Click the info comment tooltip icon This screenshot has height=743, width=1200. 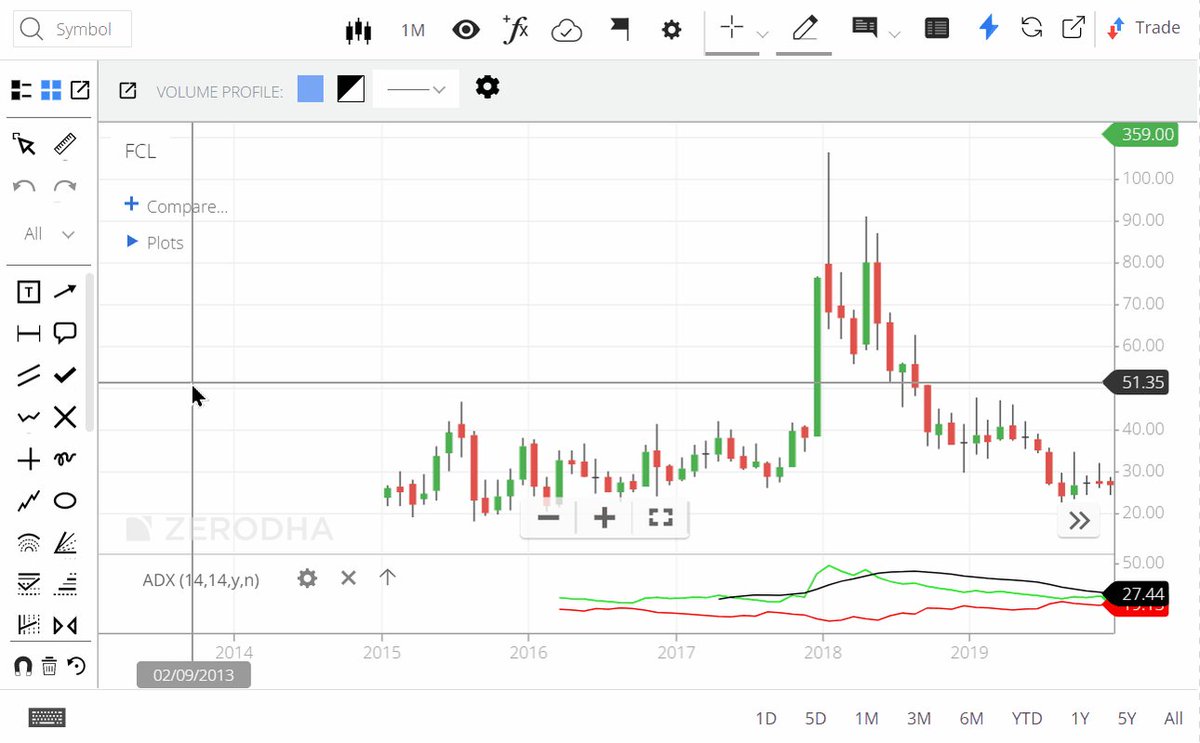pos(864,27)
